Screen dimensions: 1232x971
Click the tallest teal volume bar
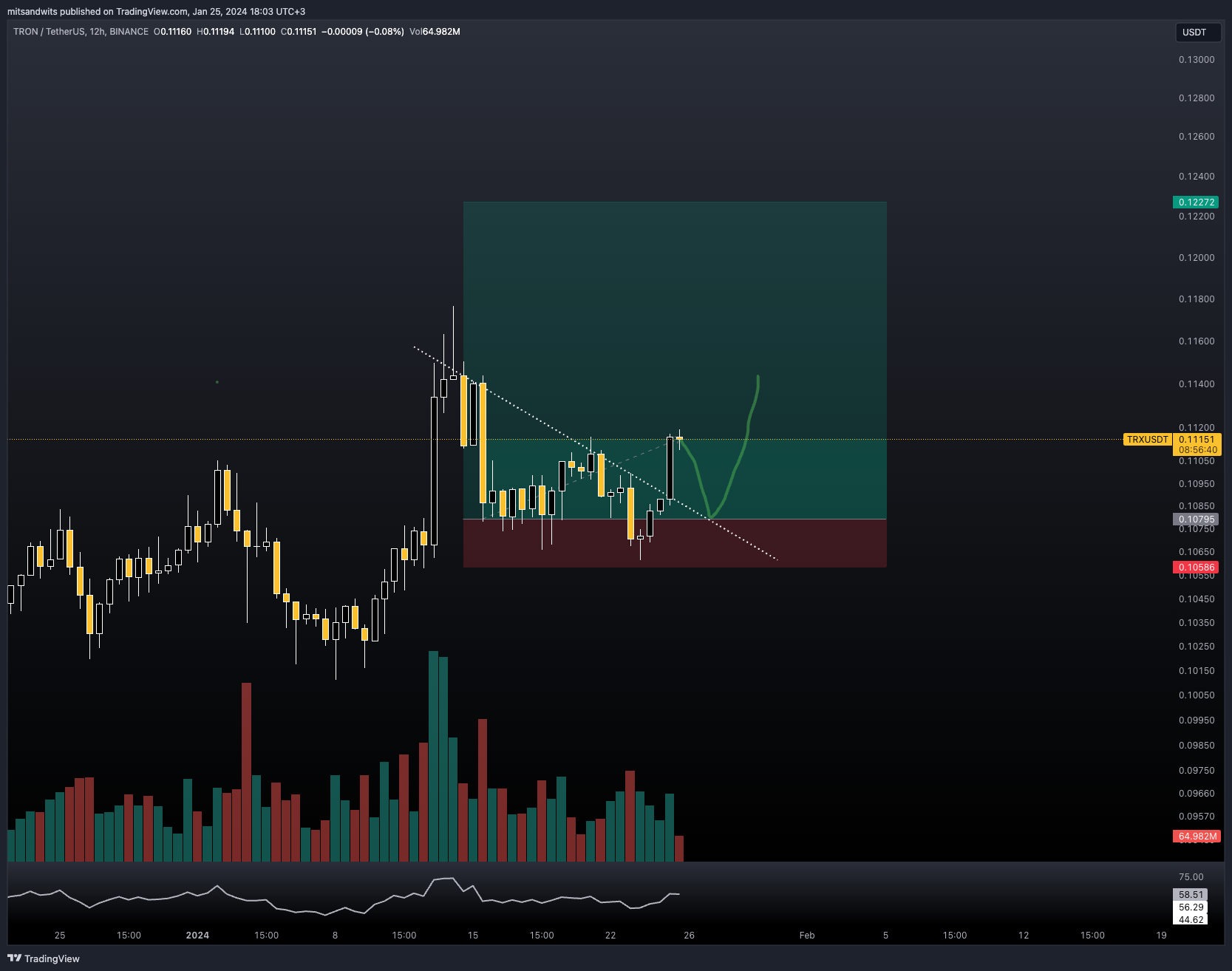pos(433,756)
